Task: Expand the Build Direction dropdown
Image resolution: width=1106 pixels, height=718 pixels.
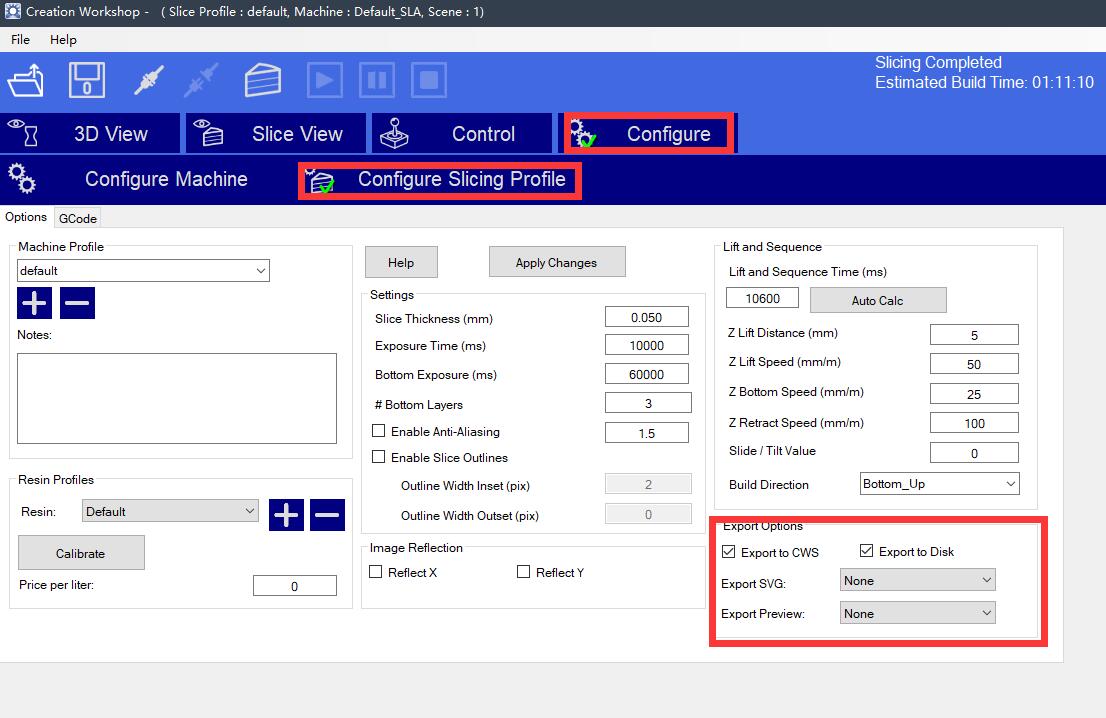Action: pos(939,484)
